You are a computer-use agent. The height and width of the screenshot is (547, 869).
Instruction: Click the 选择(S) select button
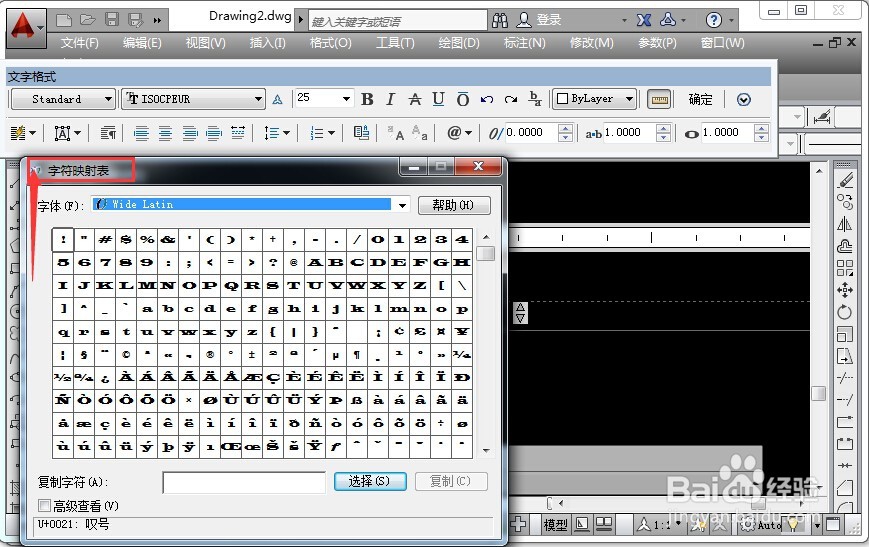pos(370,481)
